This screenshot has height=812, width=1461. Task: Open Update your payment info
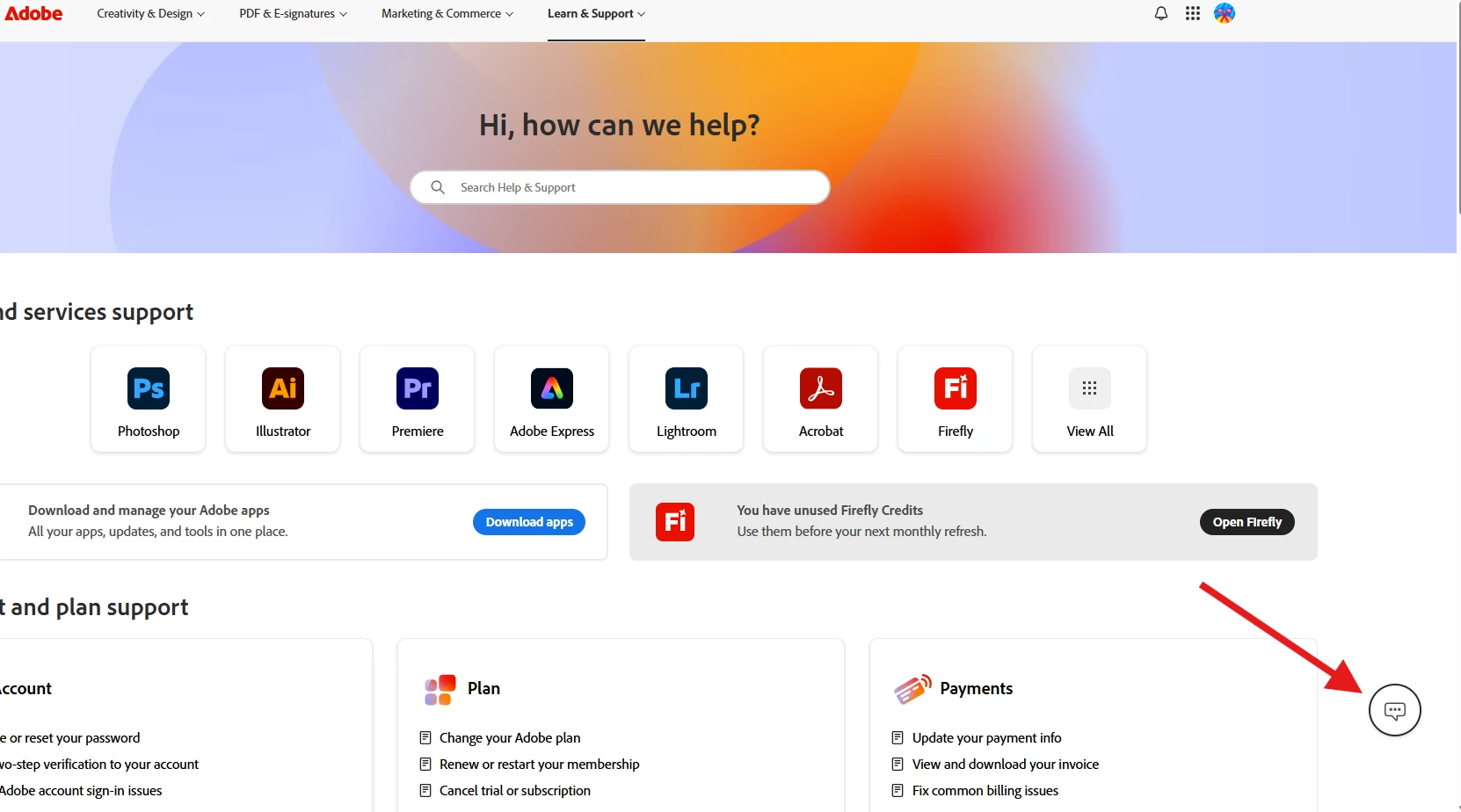coord(986,738)
